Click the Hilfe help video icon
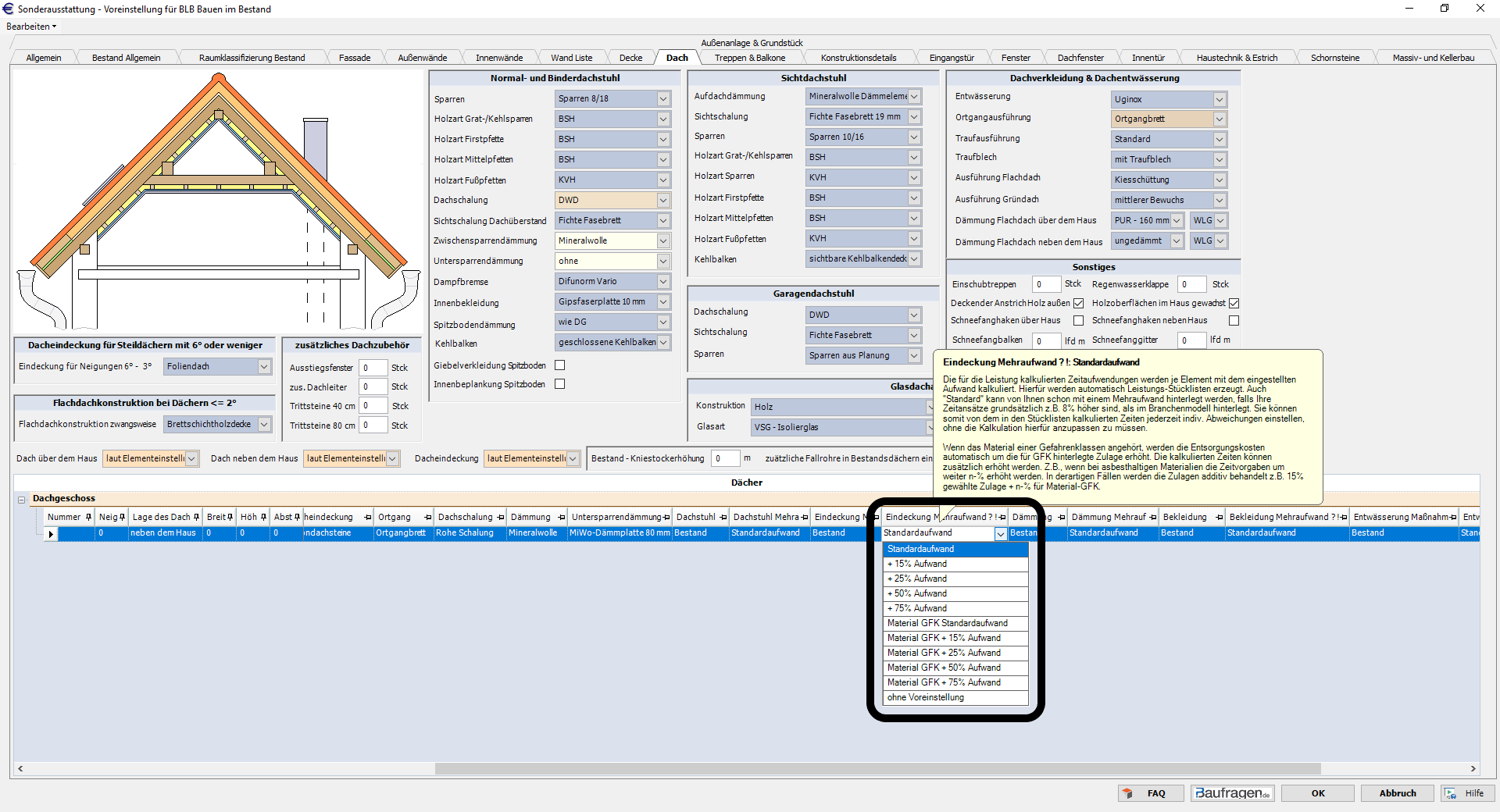1500x812 pixels. pyautogui.click(x=1451, y=793)
